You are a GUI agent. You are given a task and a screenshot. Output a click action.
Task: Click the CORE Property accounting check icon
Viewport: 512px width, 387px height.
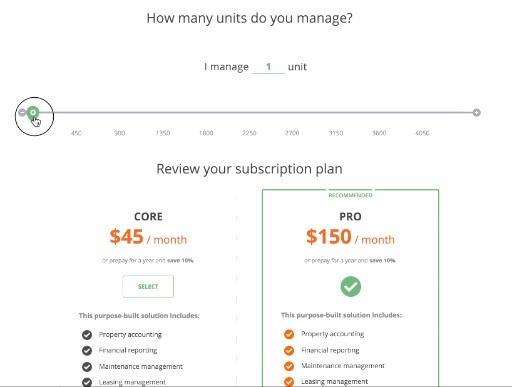87,335
